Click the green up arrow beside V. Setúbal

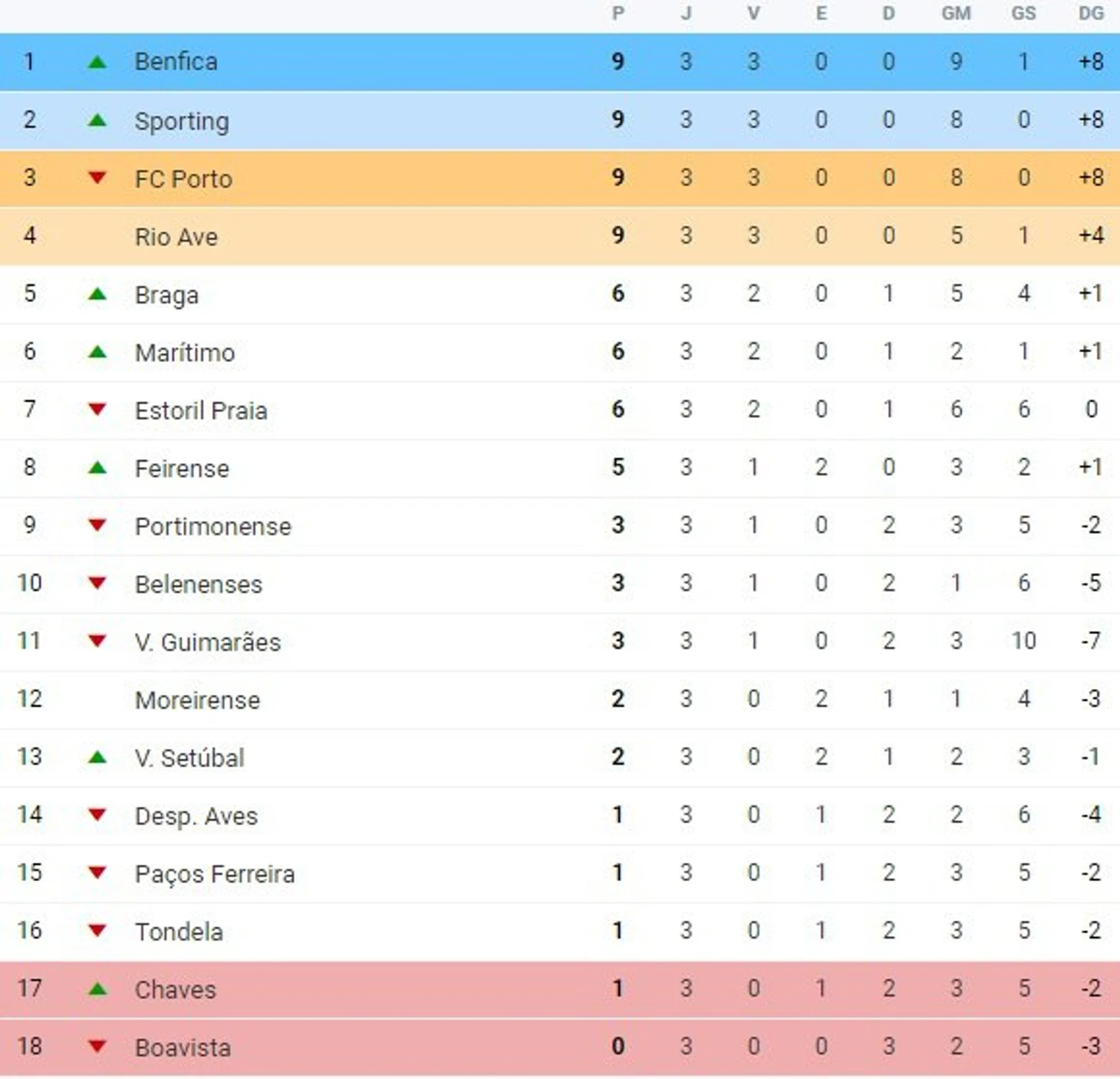[x=97, y=758]
